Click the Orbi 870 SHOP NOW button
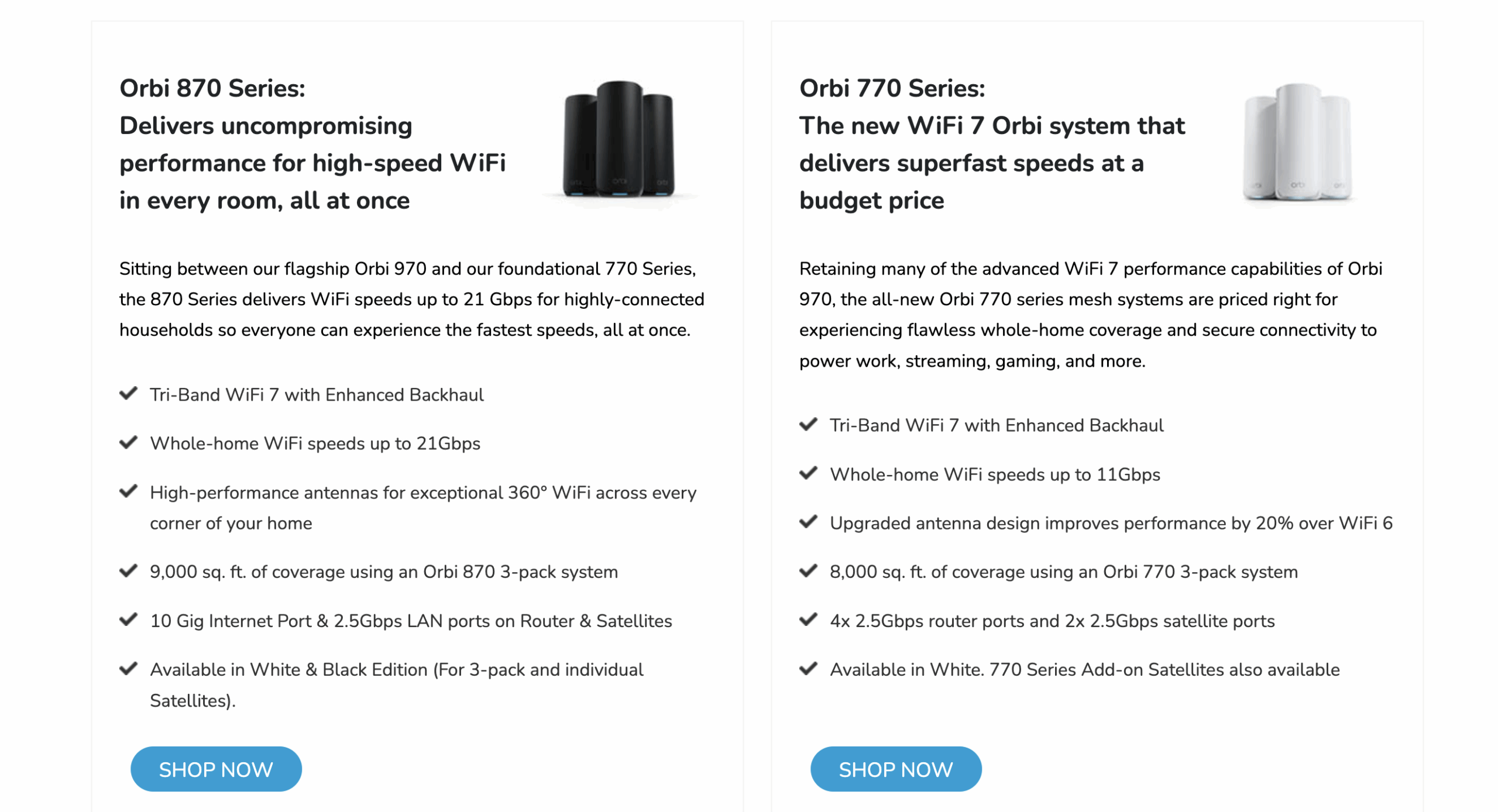The height and width of the screenshot is (812, 1498). point(215,769)
